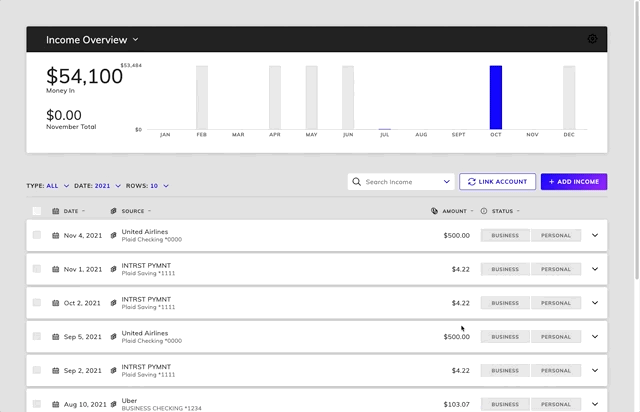
Task: Click the Link Account button
Action: [497, 182]
